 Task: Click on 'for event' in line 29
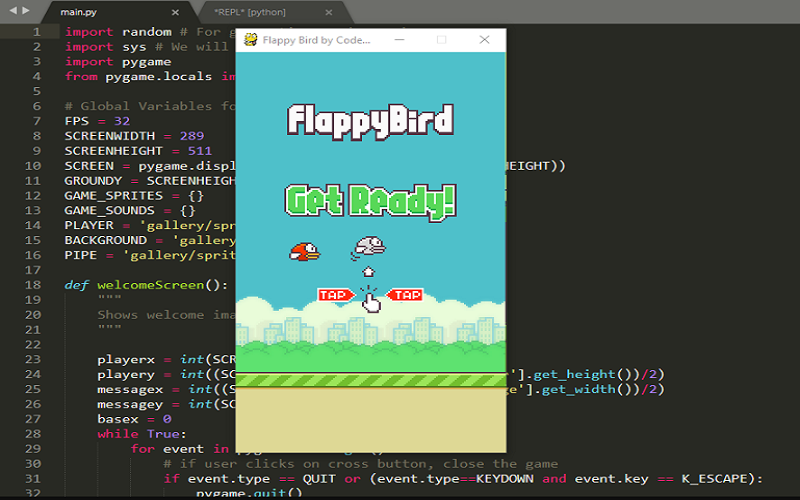point(167,449)
